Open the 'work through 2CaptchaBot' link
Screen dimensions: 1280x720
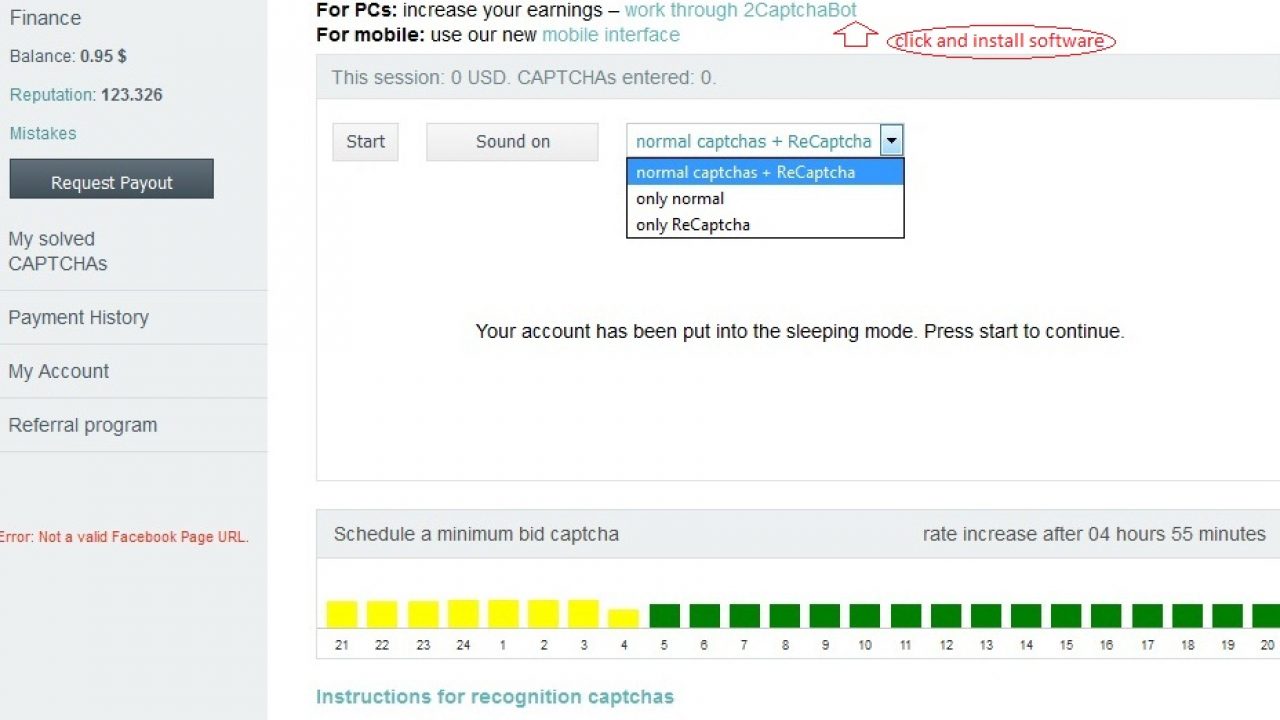740,10
